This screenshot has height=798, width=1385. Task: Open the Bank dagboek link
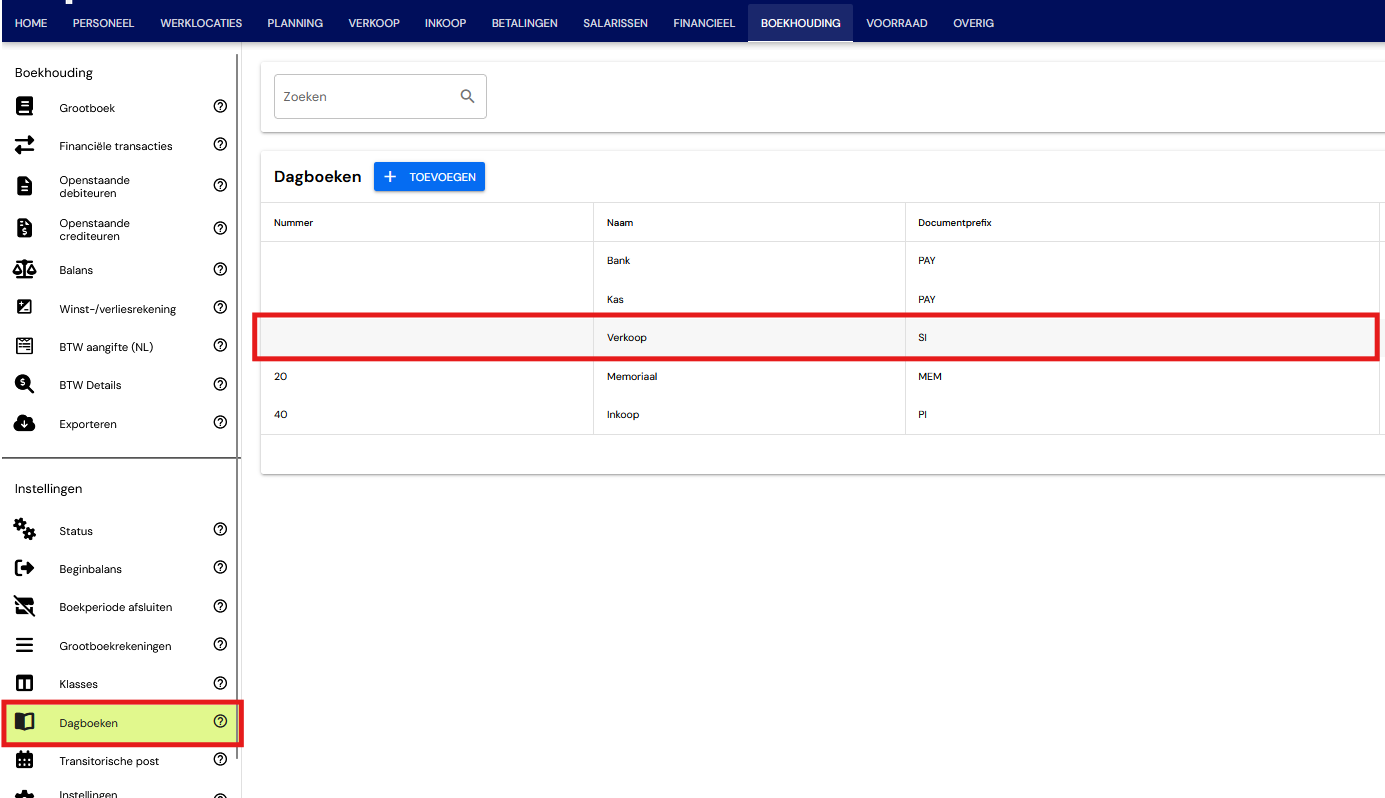click(x=618, y=261)
